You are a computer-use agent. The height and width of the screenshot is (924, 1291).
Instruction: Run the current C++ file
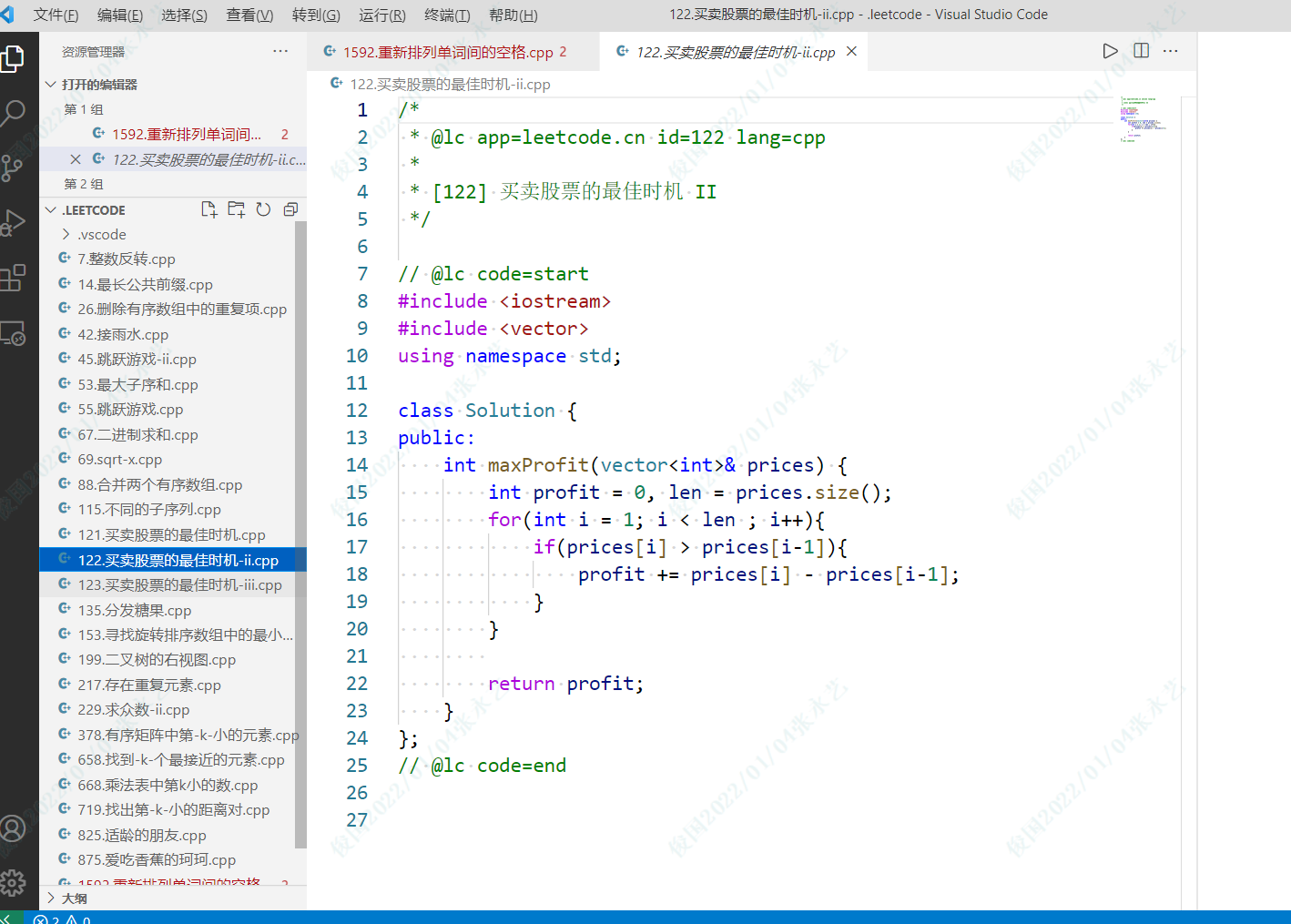[1110, 51]
